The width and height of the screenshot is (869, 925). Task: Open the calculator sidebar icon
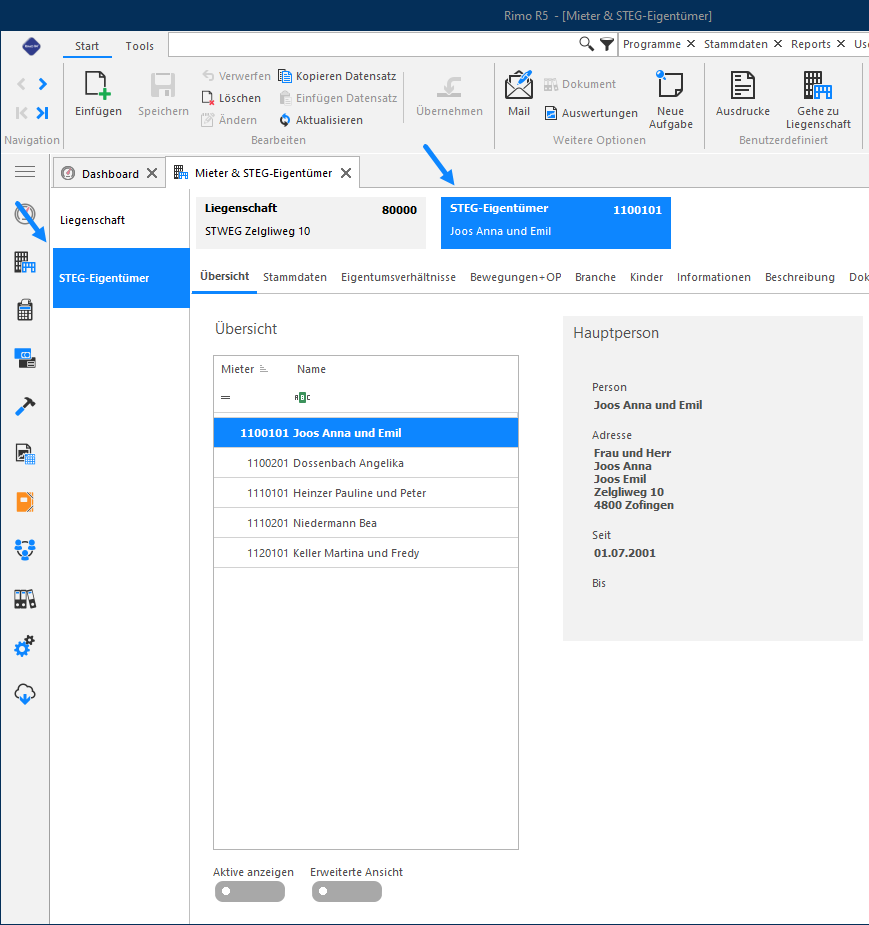coord(25,310)
